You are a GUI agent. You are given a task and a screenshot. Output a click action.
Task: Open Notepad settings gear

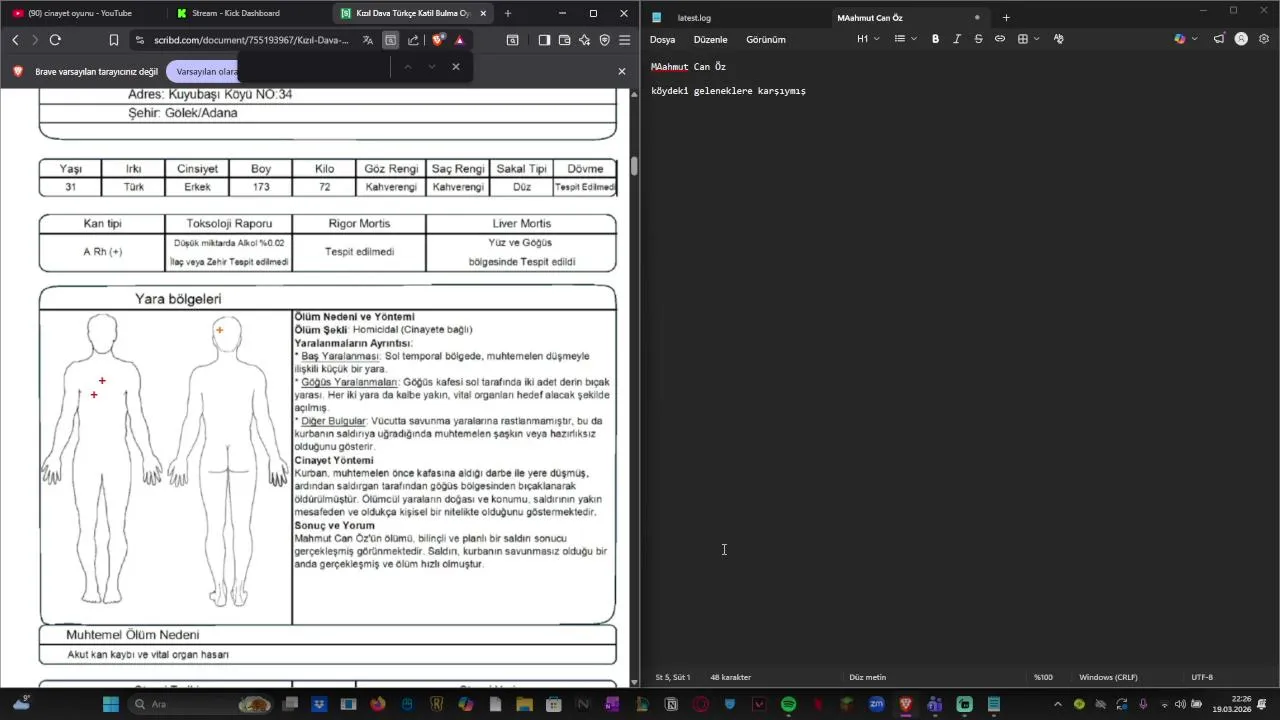(x=1264, y=39)
